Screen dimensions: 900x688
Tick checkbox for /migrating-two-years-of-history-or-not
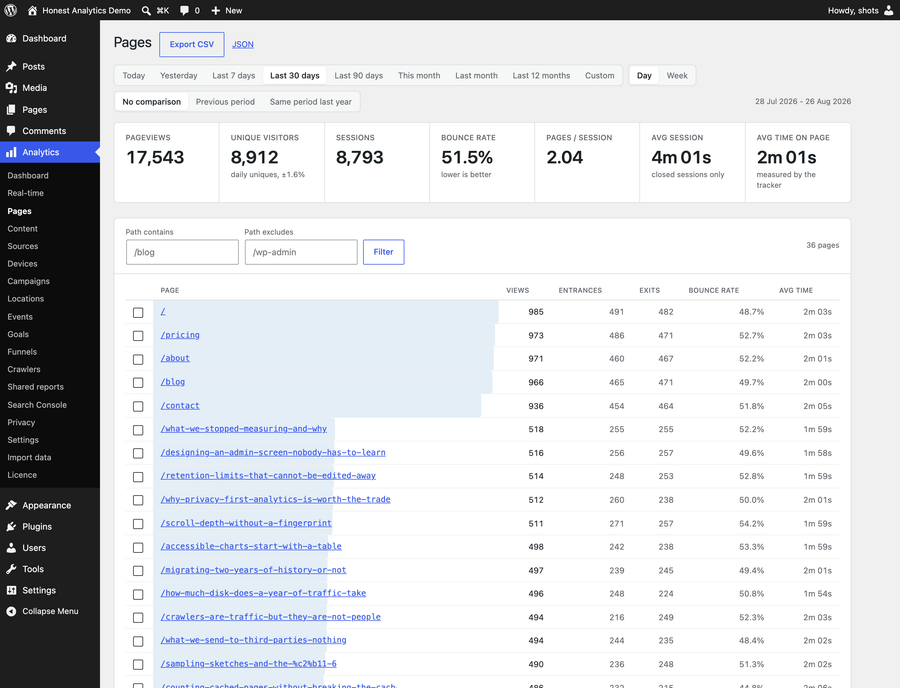[138, 571]
